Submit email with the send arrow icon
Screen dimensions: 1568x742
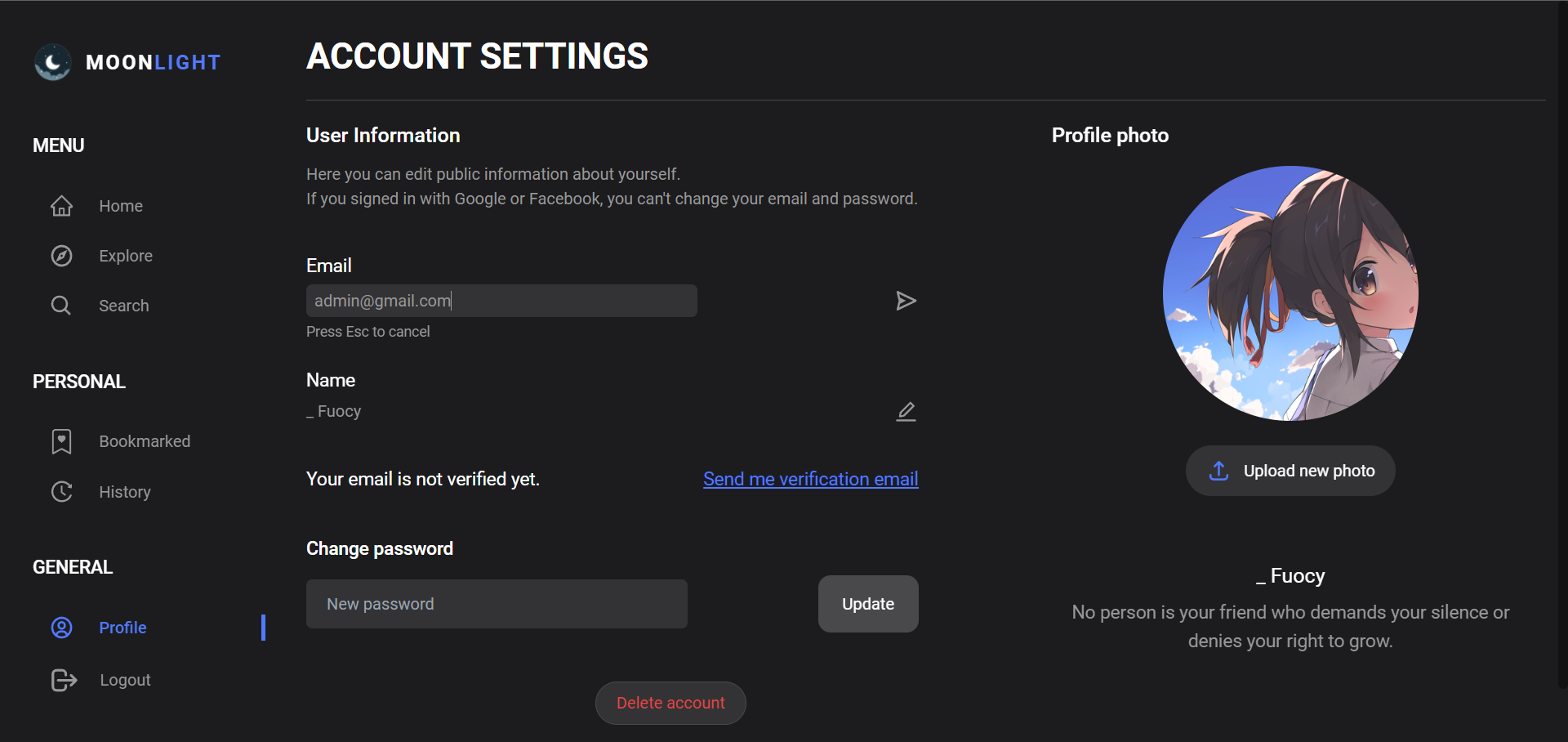tap(906, 301)
